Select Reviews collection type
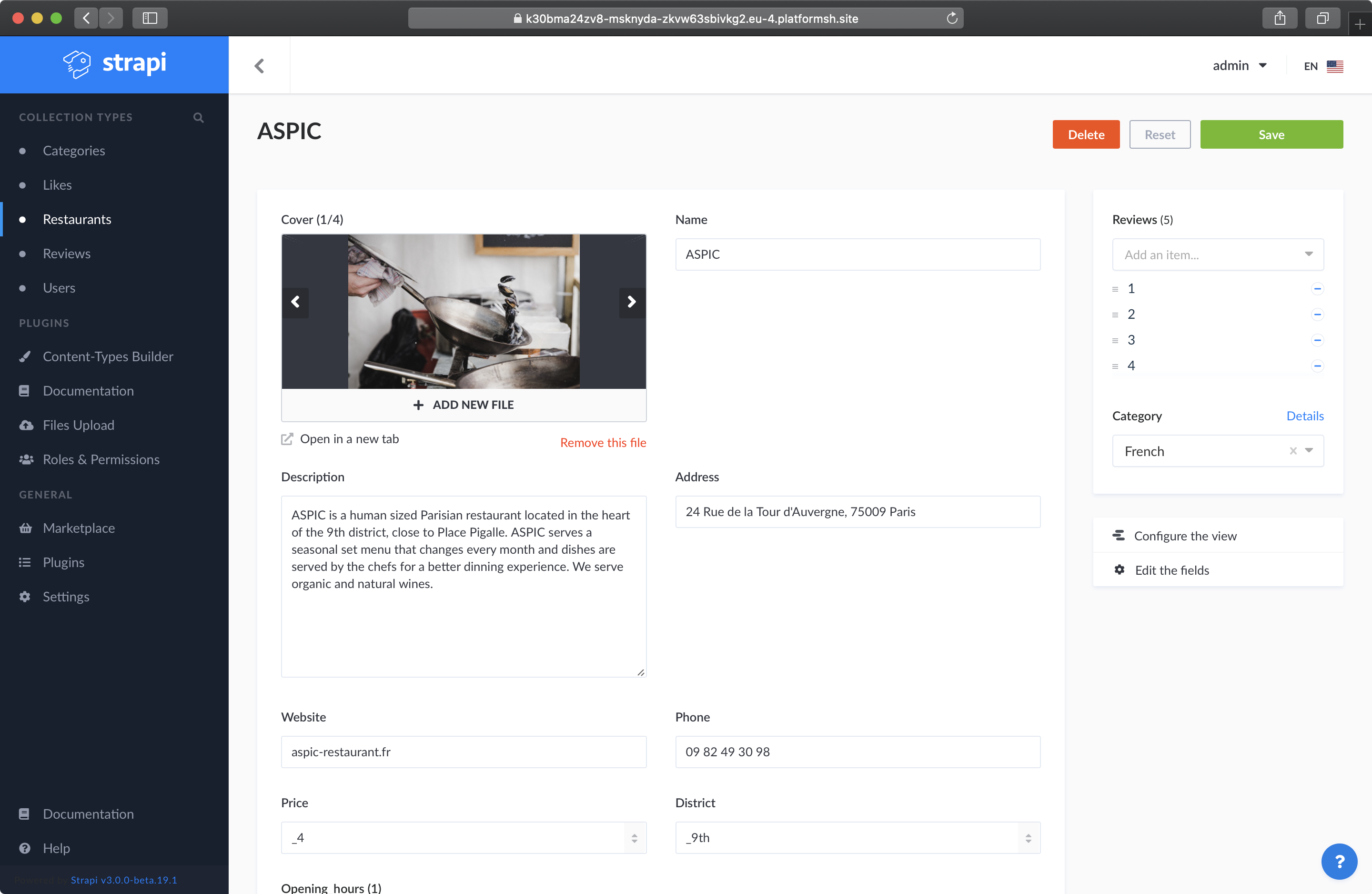This screenshot has width=1372, height=894. click(66, 253)
